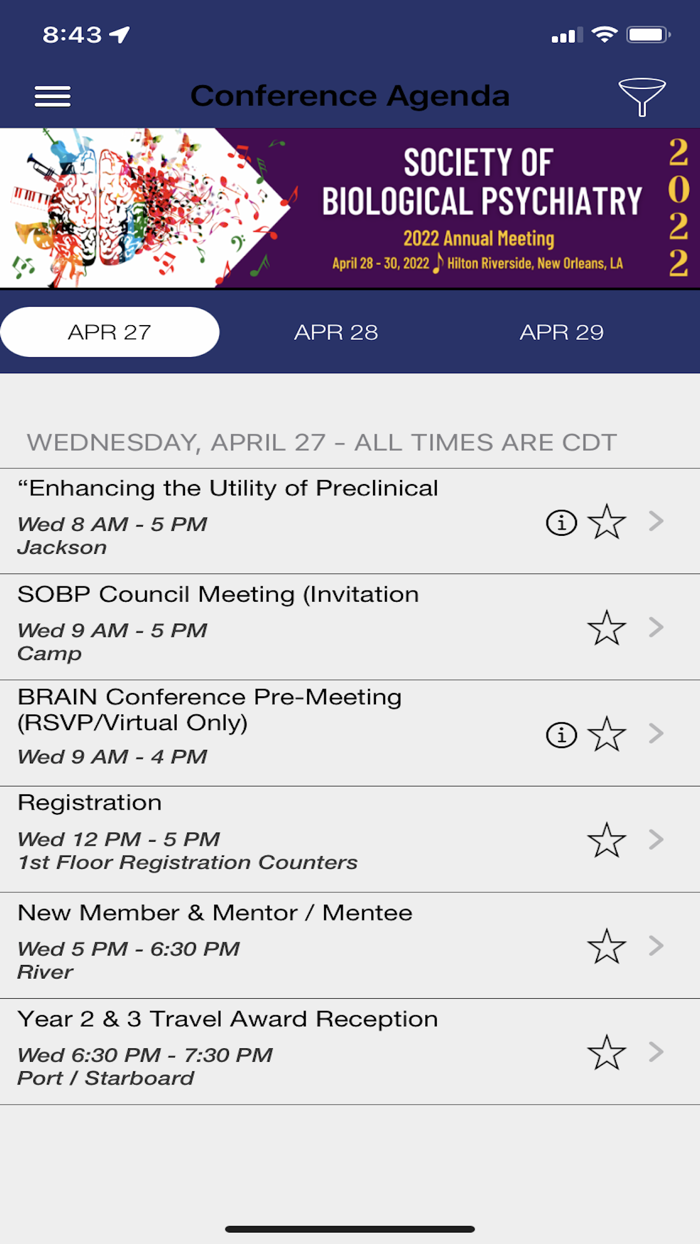Star the Year 2 & 3 Travel Award Reception
This screenshot has height=1244, width=700.
(607, 1052)
